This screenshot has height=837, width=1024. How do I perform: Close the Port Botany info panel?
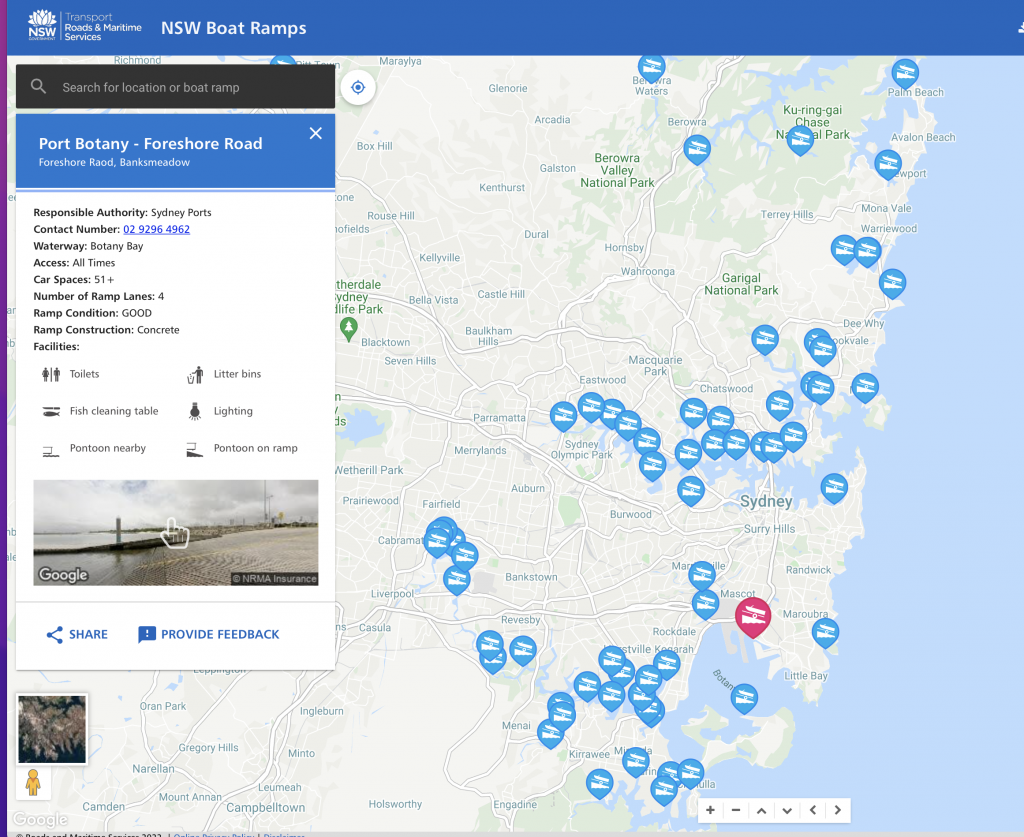(315, 133)
